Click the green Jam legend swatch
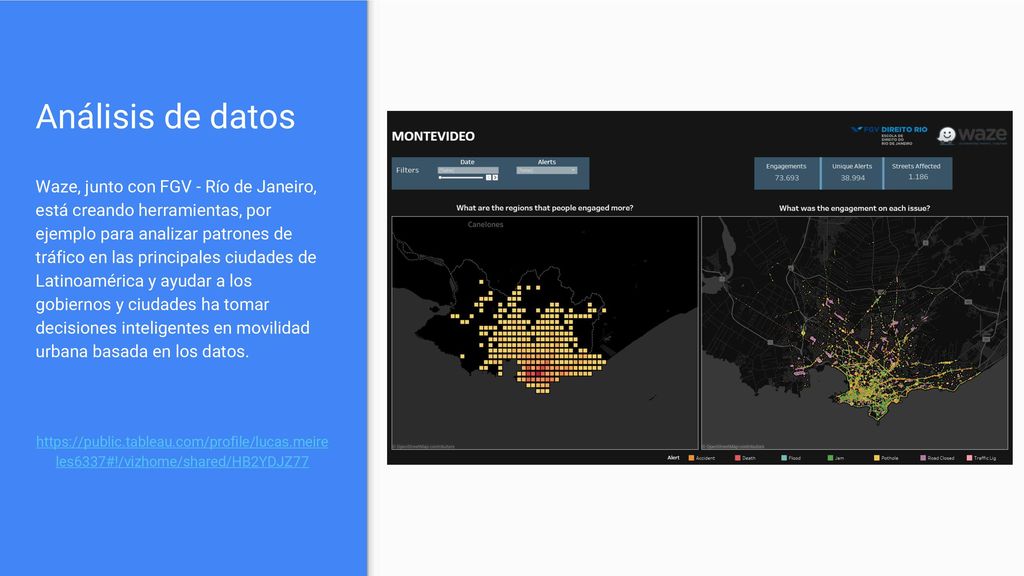This screenshot has height=576, width=1024. (830, 458)
